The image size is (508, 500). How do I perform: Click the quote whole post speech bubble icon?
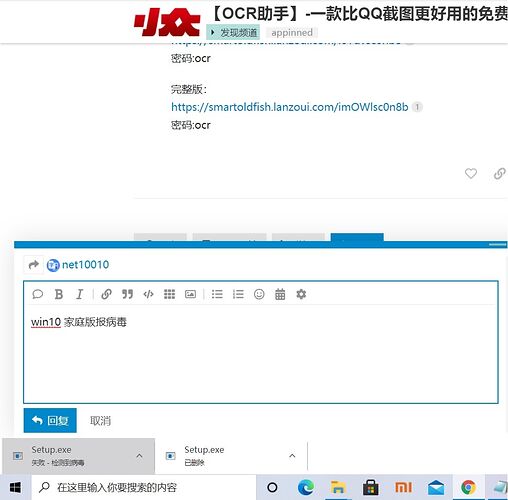coord(38,294)
